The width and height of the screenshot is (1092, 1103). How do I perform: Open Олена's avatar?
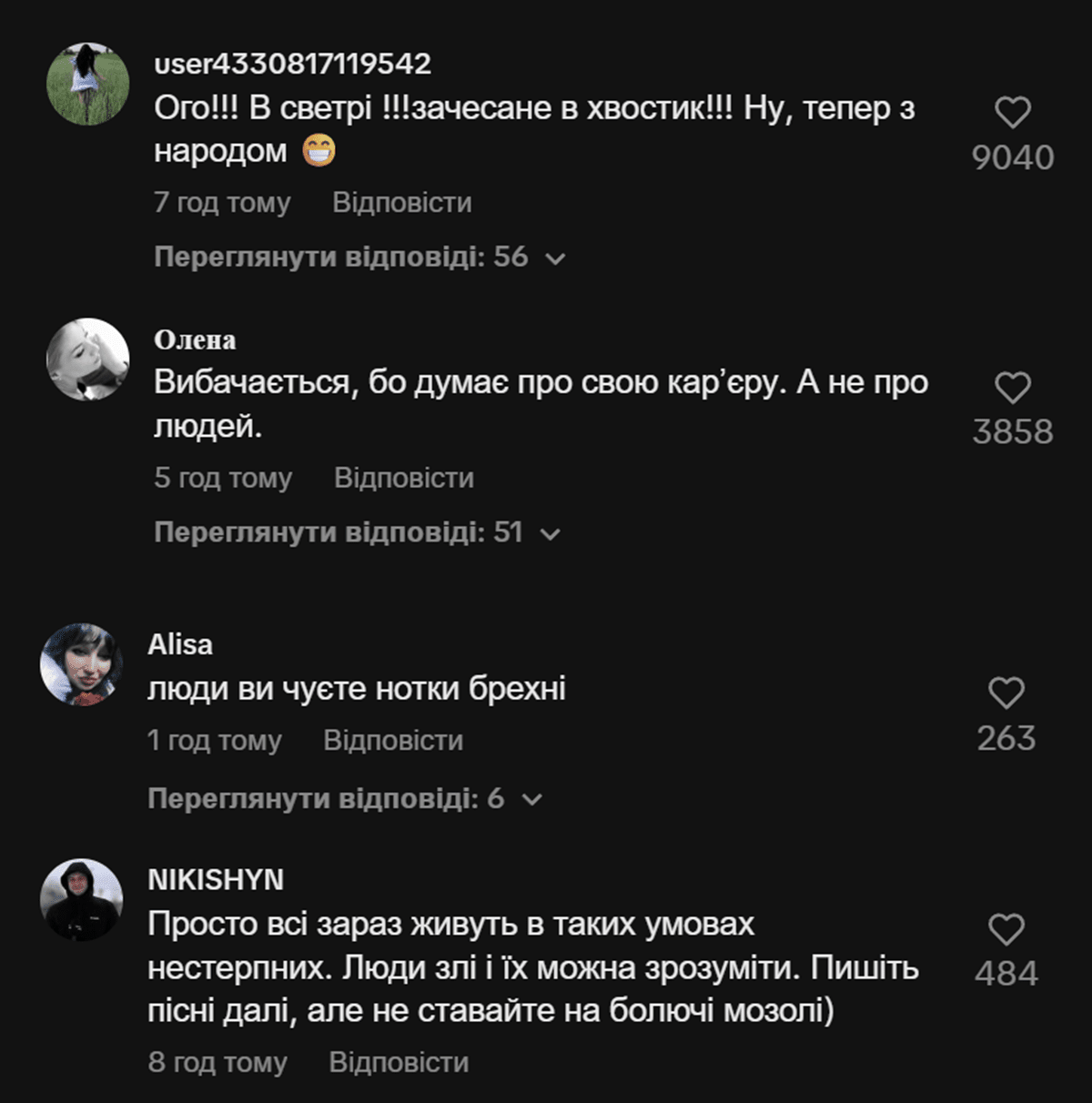[x=87, y=359]
